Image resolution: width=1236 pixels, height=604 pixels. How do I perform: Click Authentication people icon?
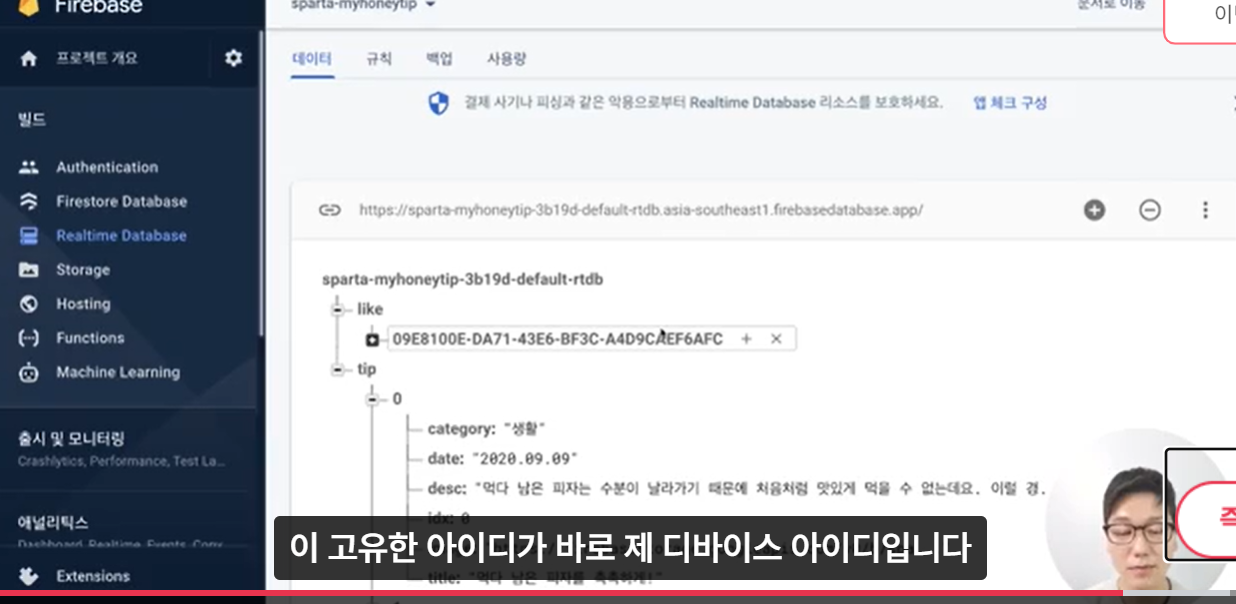click(29, 167)
